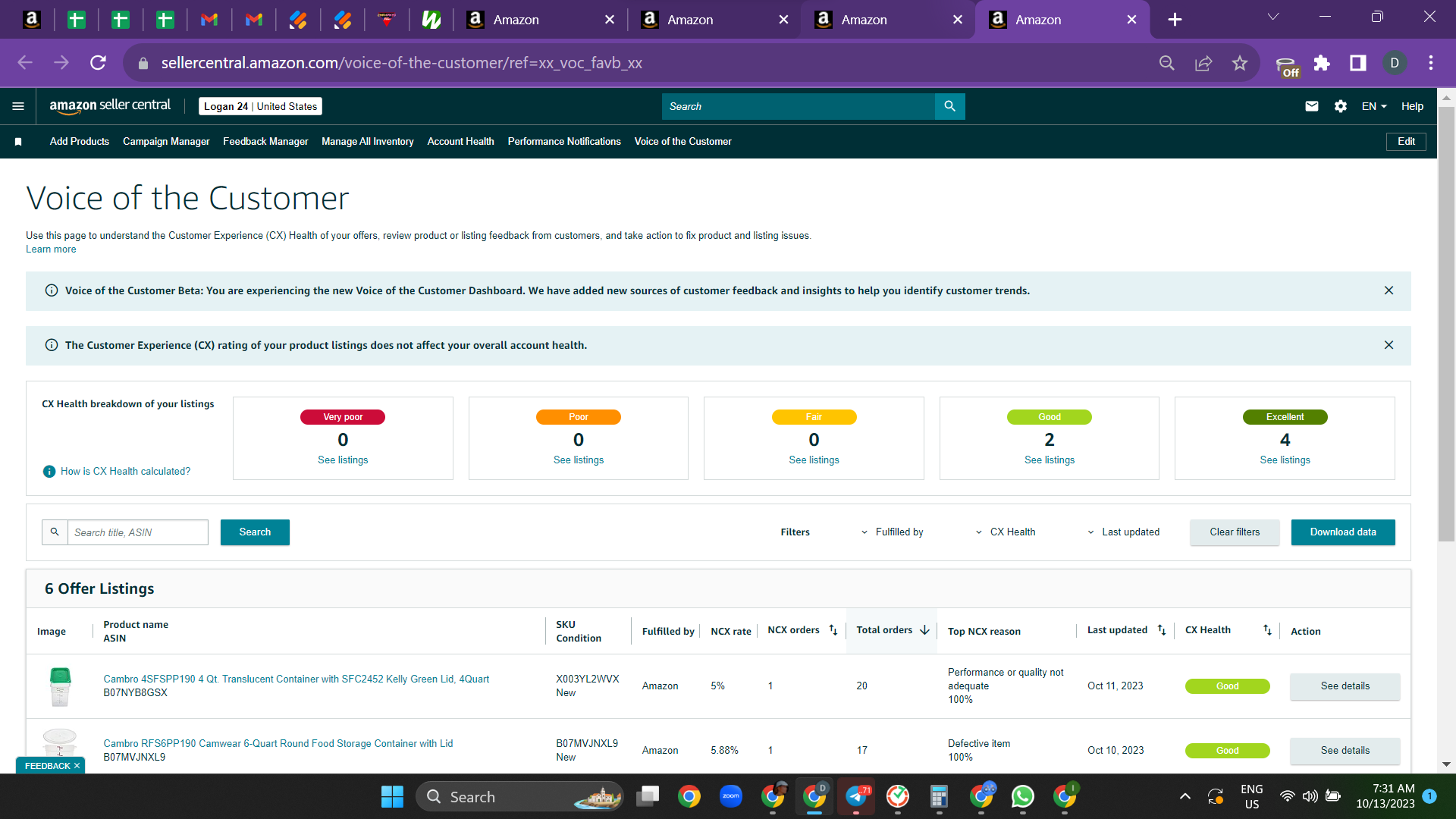This screenshot has height=819, width=1456.
Task: Click the Excellent rating badge
Action: click(x=1285, y=417)
